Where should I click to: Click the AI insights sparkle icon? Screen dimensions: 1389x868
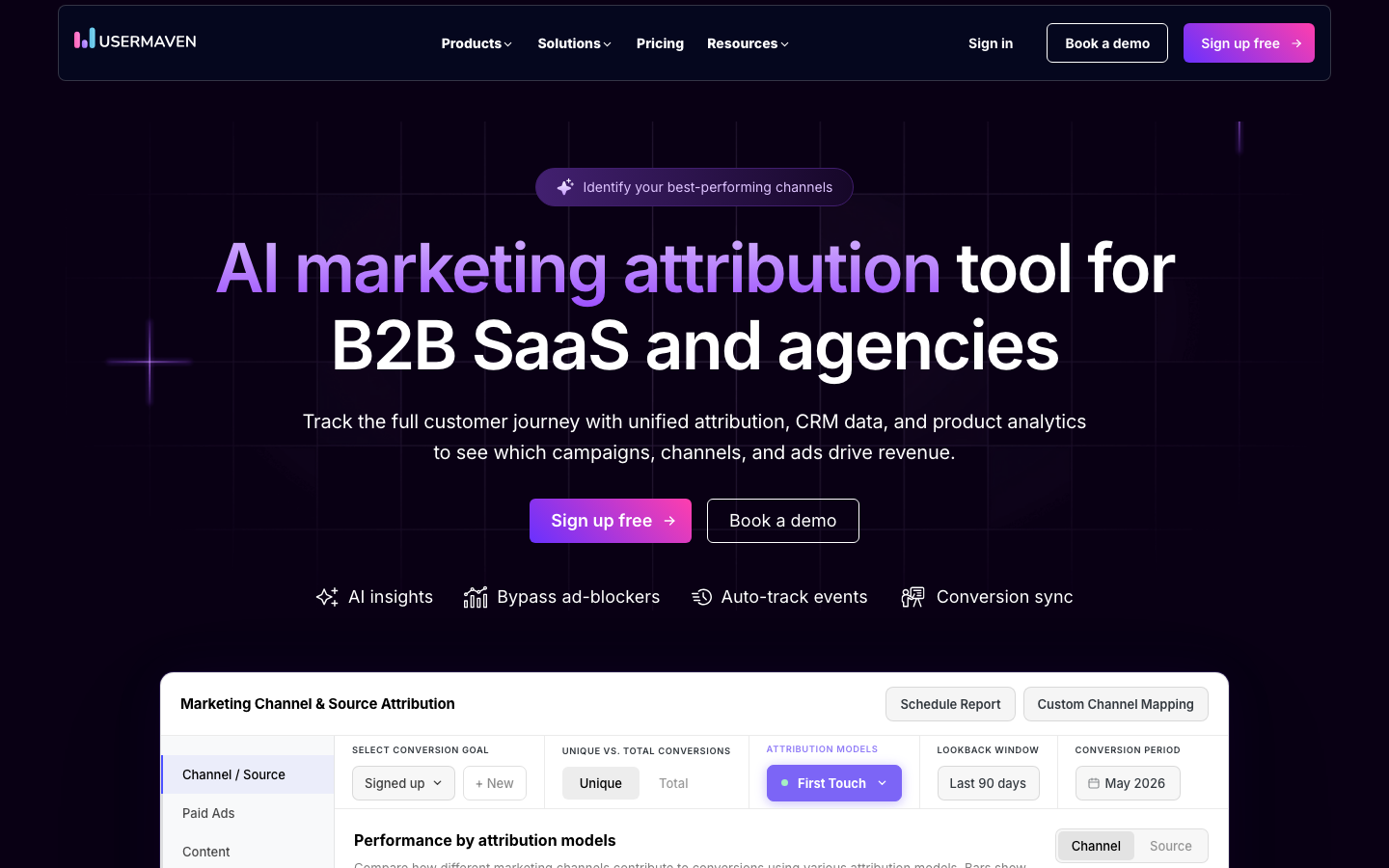click(x=327, y=597)
